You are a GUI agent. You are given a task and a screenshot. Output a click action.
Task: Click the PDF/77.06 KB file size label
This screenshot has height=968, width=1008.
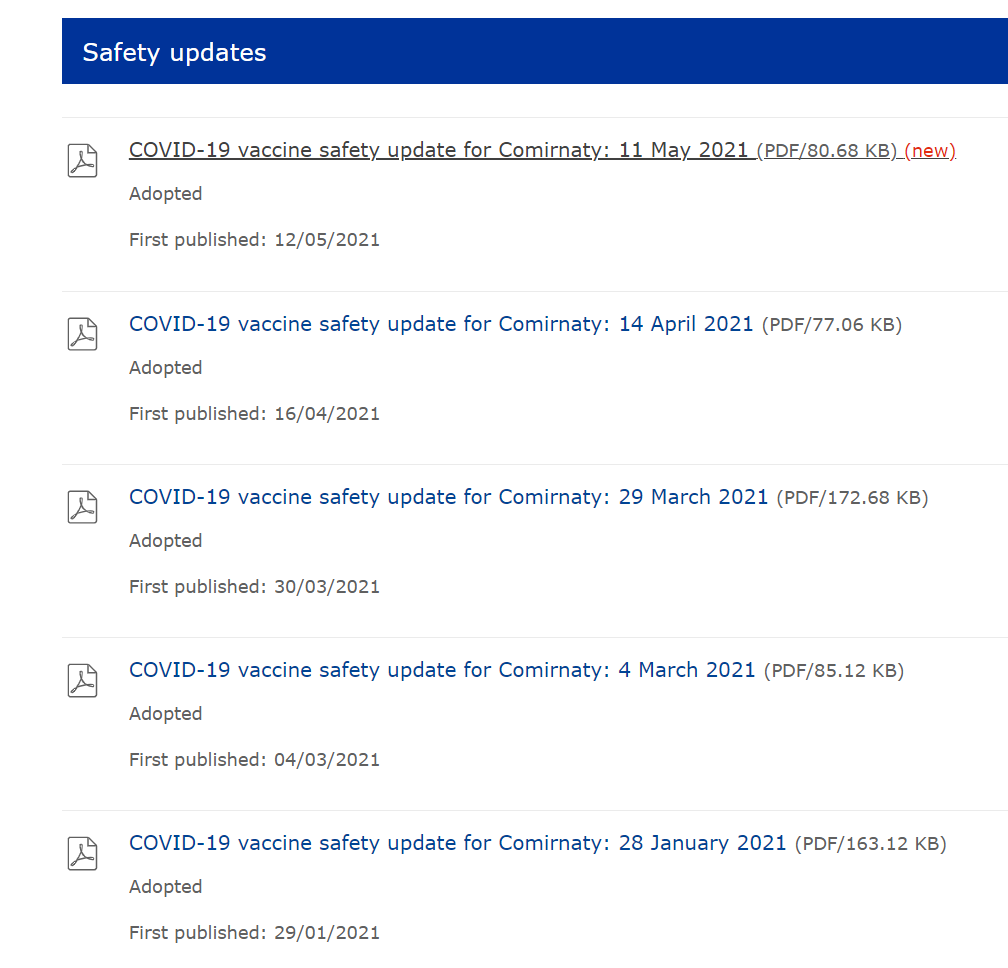[x=832, y=325]
